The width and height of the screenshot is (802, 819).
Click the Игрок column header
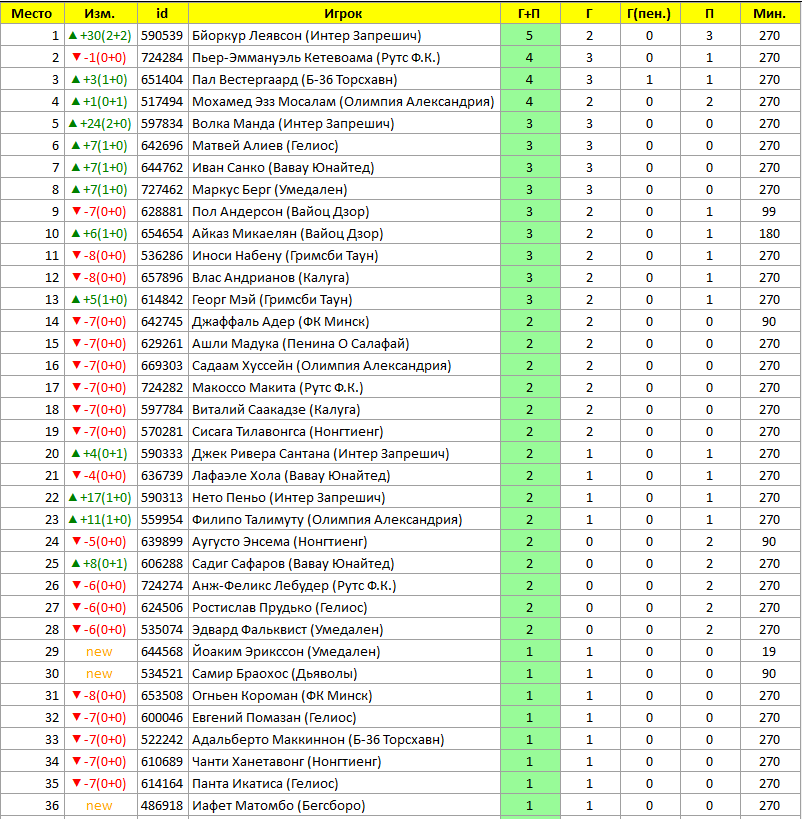click(344, 13)
